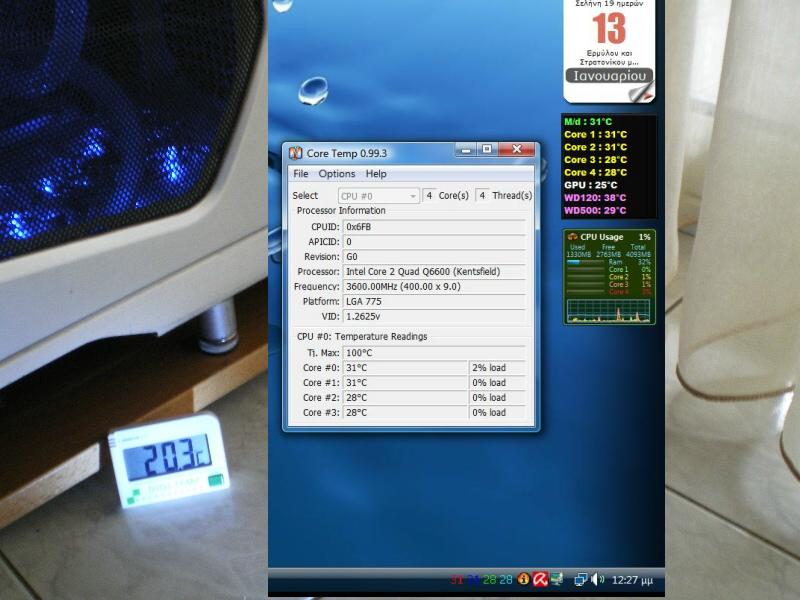The height and width of the screenshot is (600, 800).
Task: Click the calendar gadget day number 13
Action: [609, 28]
